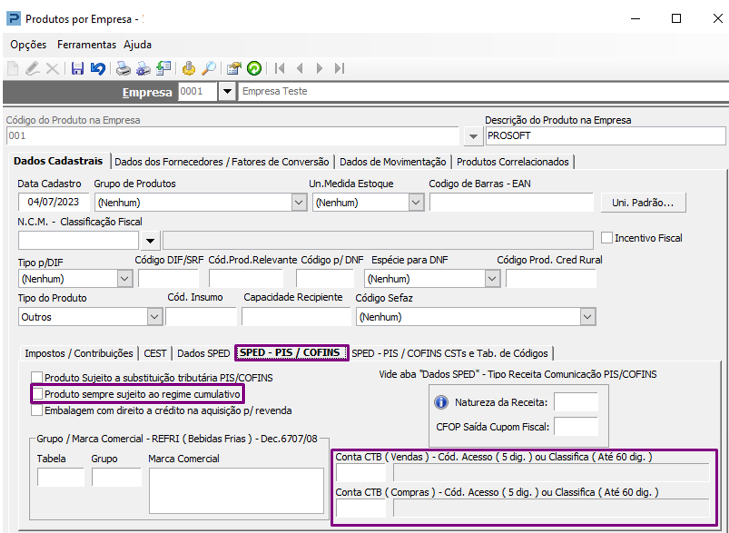Viewport: 729px width, 533px height.
Task: Toggle the Incentivo Fiscal checkbox
Action: click(607, 238)
